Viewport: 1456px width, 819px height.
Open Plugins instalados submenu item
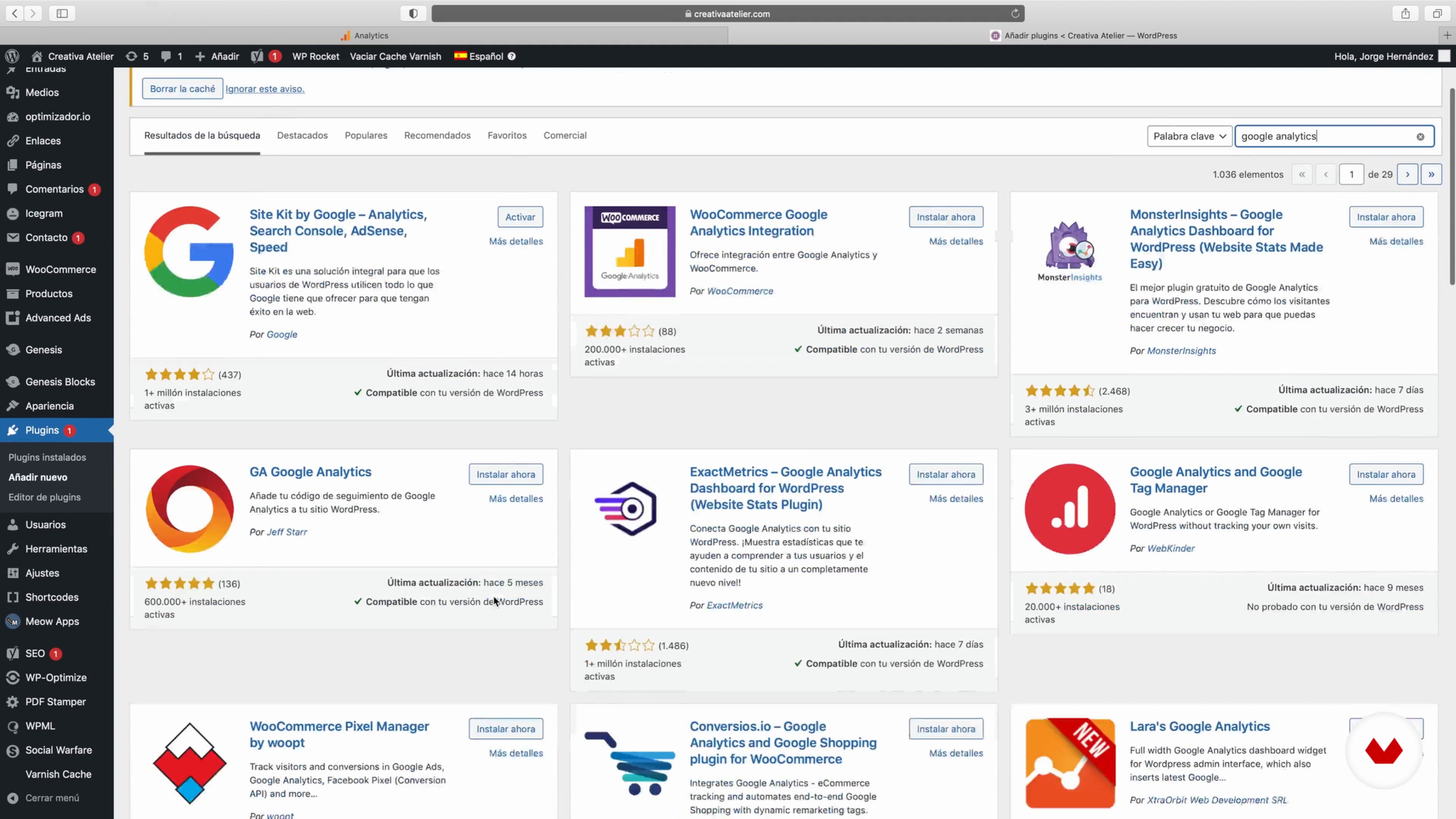pos(47,457)
